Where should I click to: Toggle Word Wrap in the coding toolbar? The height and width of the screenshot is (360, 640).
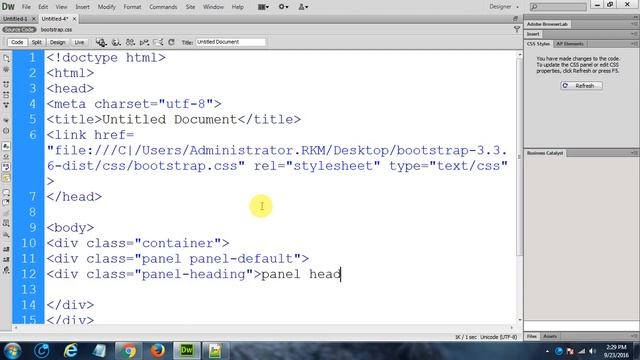6,167
